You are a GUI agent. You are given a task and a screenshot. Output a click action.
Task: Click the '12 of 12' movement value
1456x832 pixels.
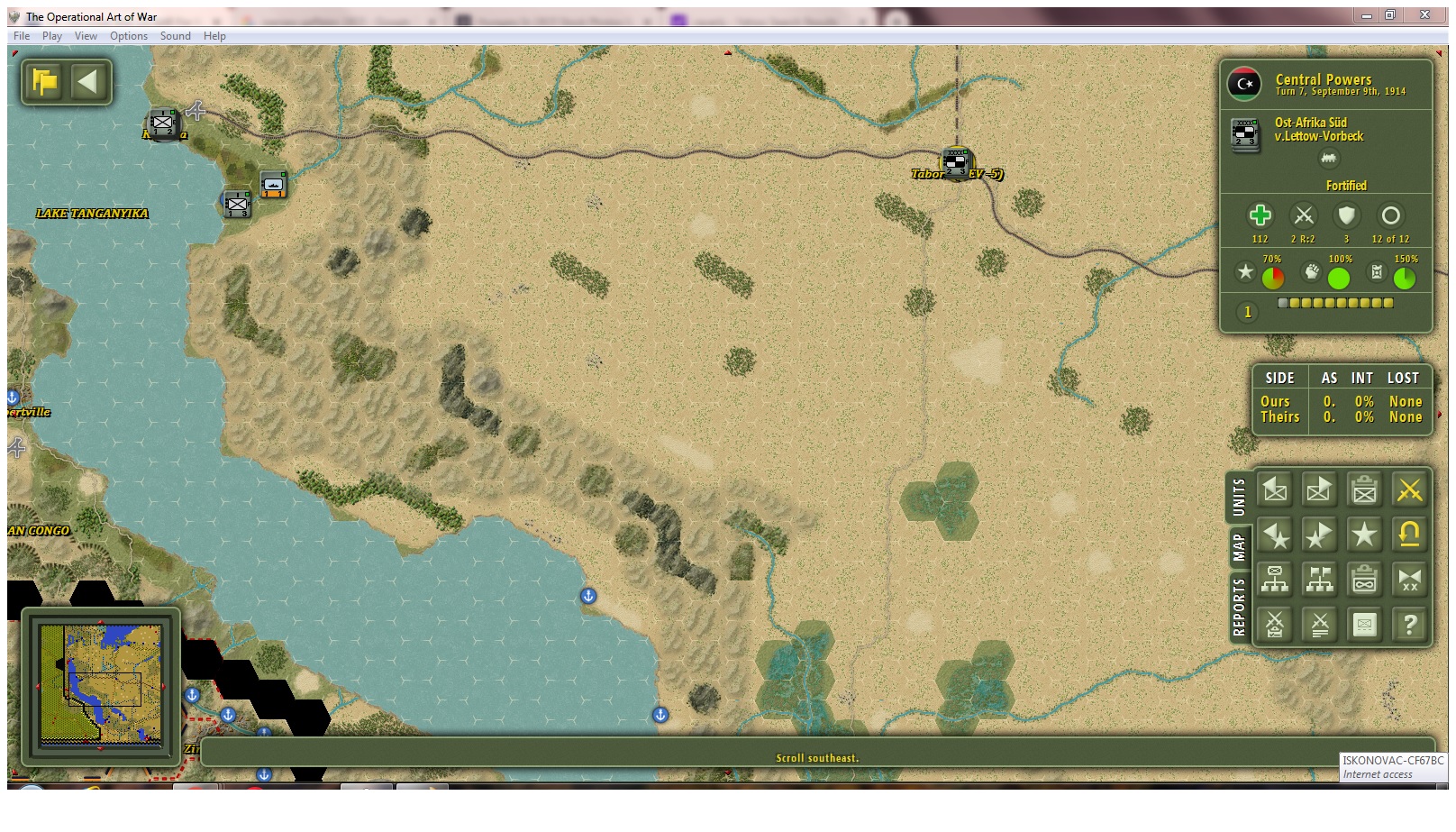(1390, 239)
